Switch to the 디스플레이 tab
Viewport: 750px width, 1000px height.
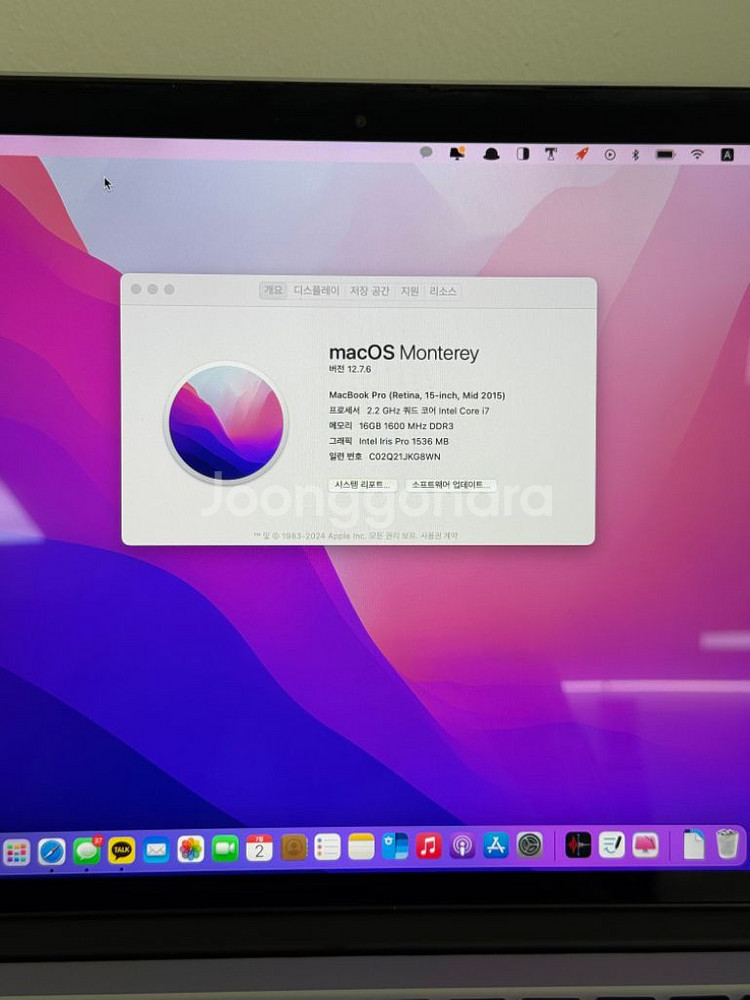[x=316, y=291]
